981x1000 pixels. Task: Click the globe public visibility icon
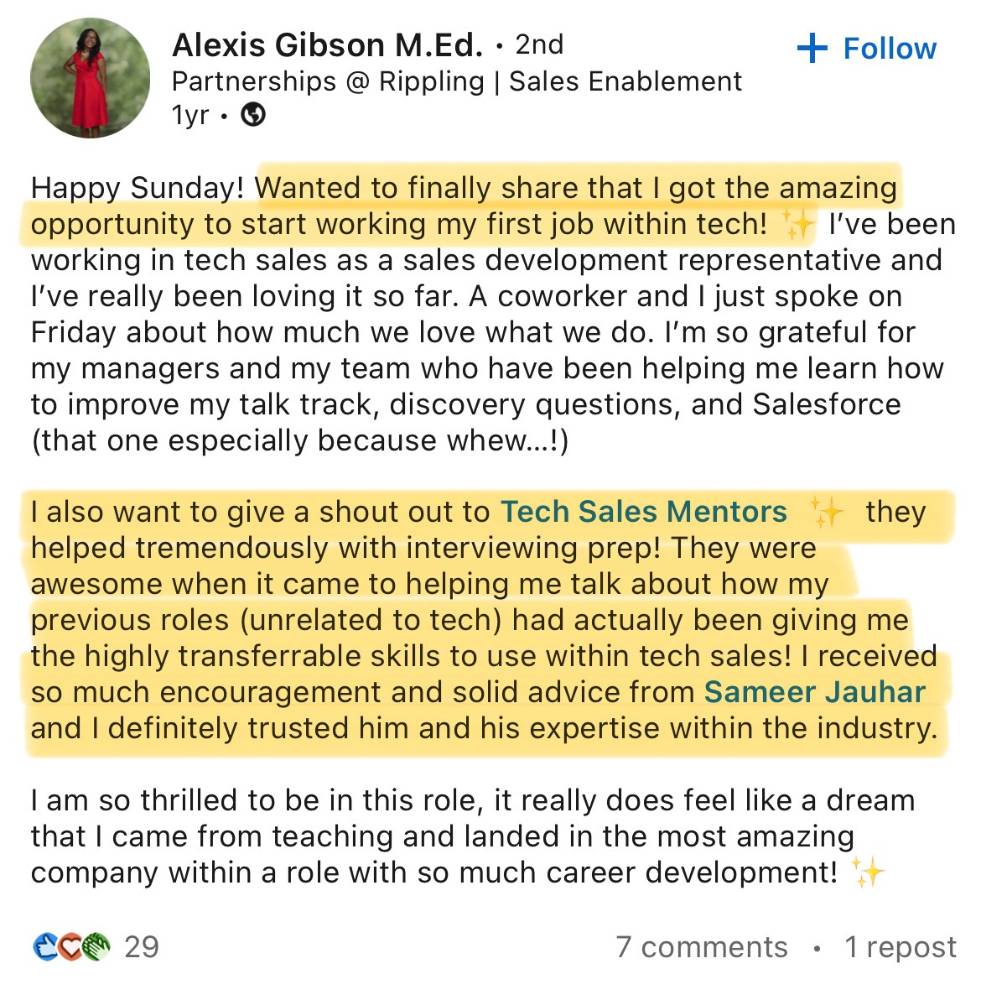(254, 115)
